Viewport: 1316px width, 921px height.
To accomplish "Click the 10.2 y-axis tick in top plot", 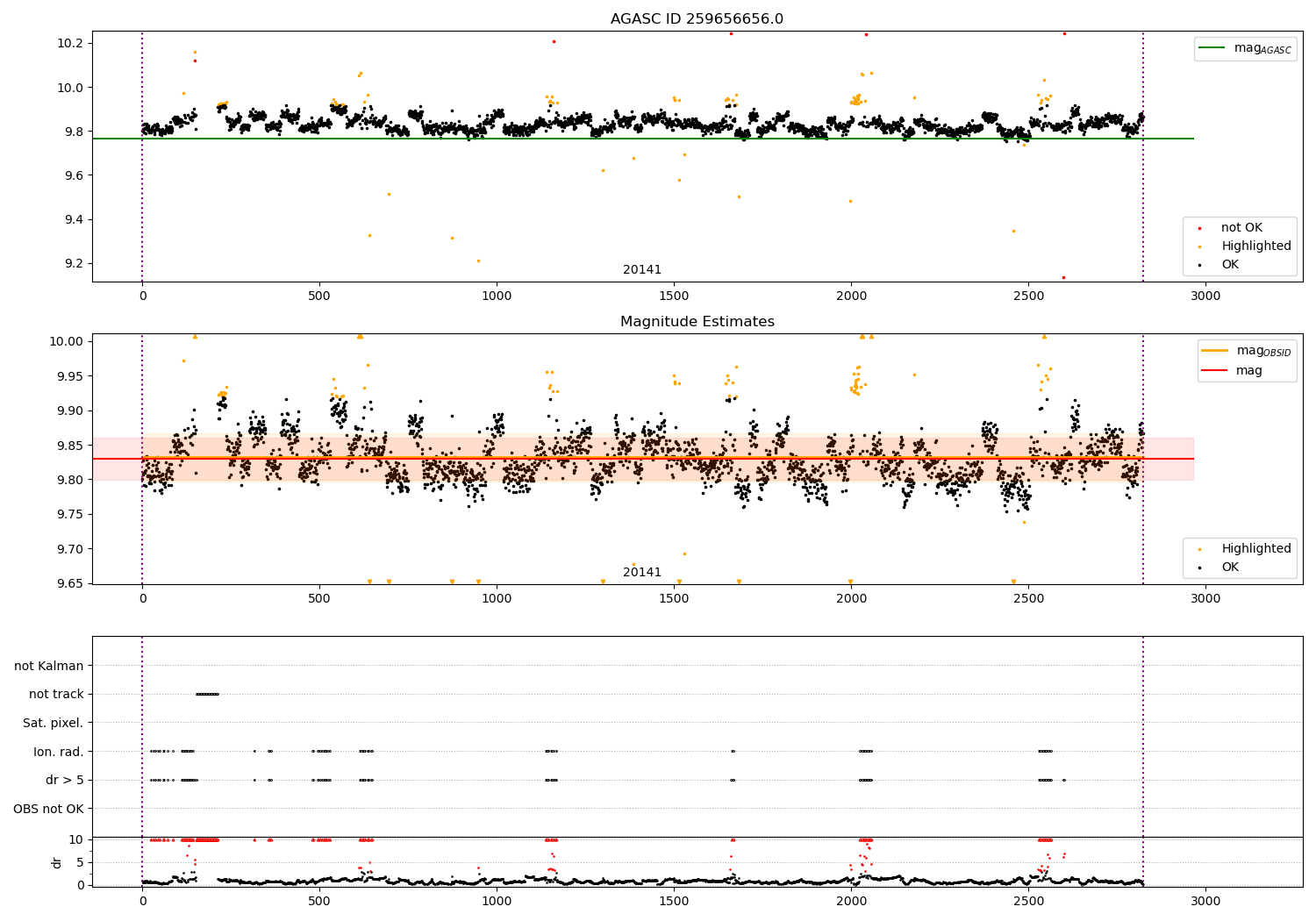I will tap(70, 44).
